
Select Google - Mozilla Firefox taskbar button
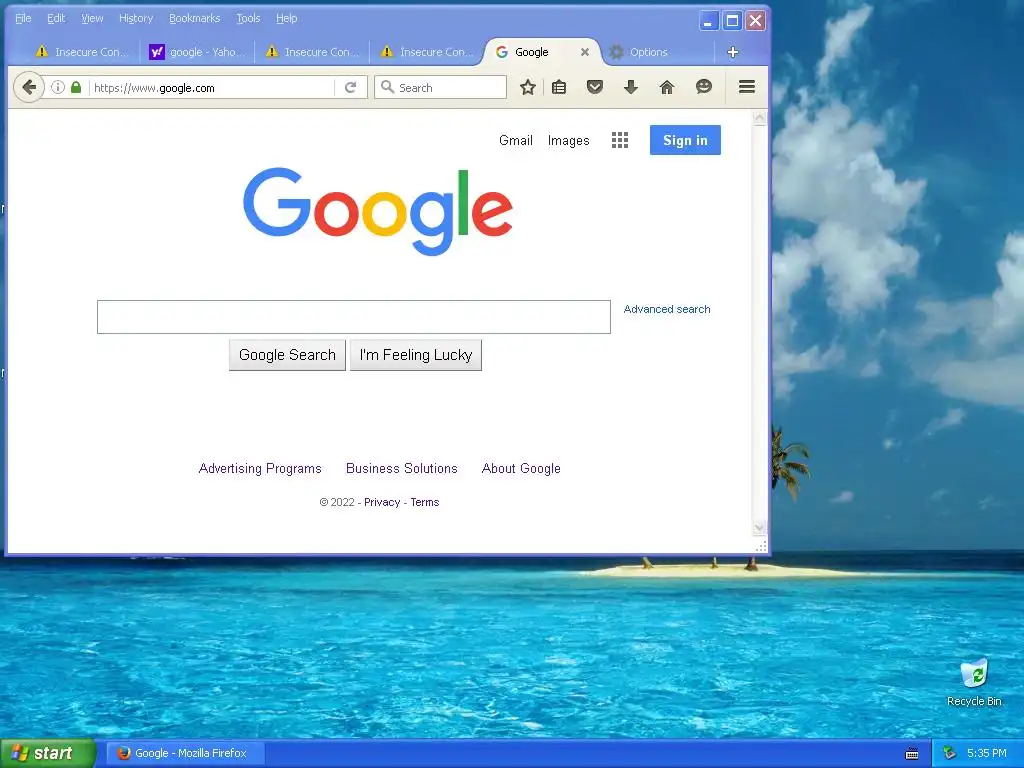tap(185, 753)
